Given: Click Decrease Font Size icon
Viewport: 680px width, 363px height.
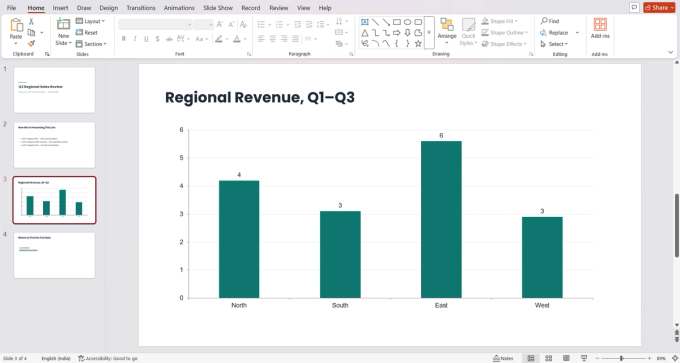Looking at the screenshot, I should 231,24.
